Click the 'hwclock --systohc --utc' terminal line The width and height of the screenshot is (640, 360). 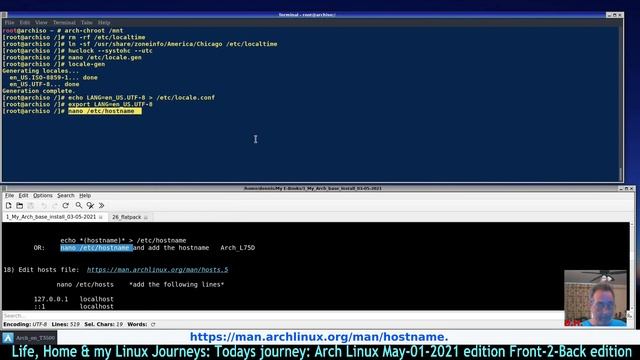(110, 51)
